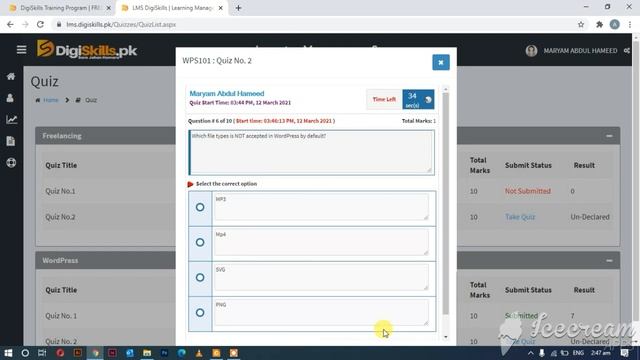Click the user avatar picture
Image resolution: width=640 pixels, height=360 pixels.
point(531,51)
